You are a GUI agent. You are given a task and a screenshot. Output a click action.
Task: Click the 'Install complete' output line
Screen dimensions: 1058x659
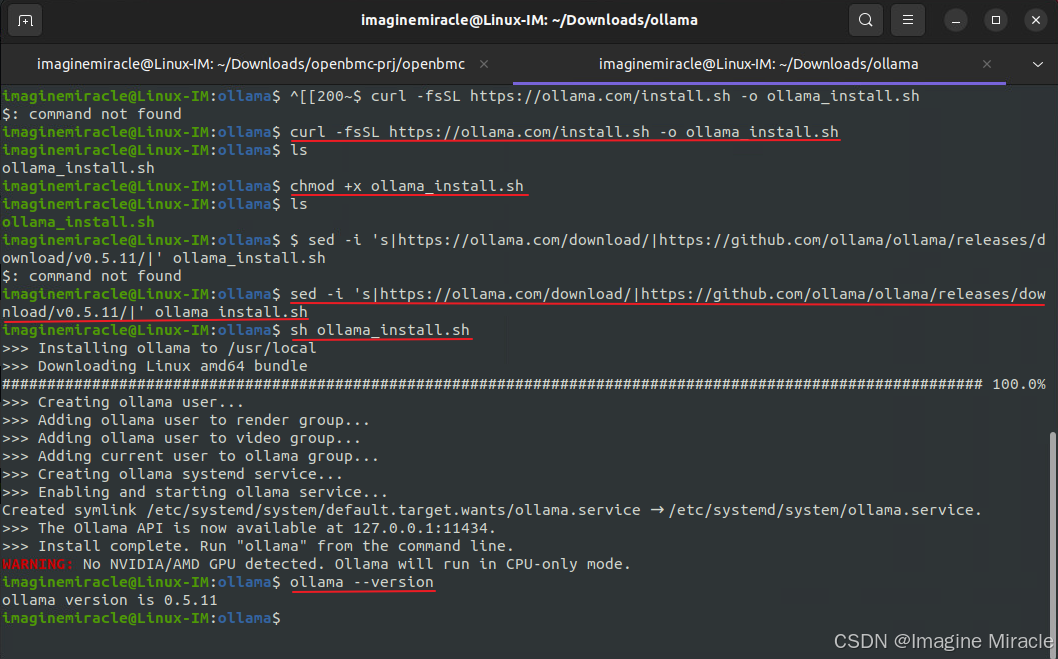pyautogui.click(x=258, y=546)
